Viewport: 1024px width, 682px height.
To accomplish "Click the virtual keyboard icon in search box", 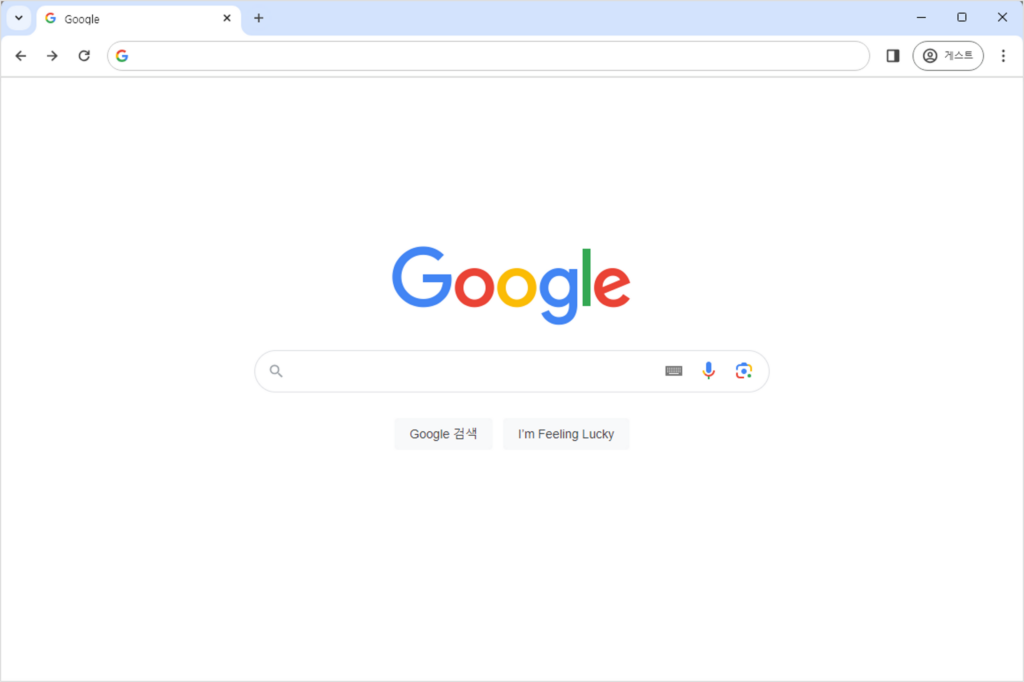I will pos(674,371).
